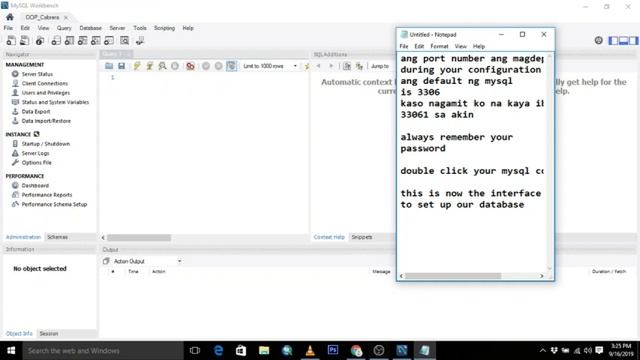This screenshot has height=360, width=640.
Task: Open the Scripting menu
Action: coord(164,28)
